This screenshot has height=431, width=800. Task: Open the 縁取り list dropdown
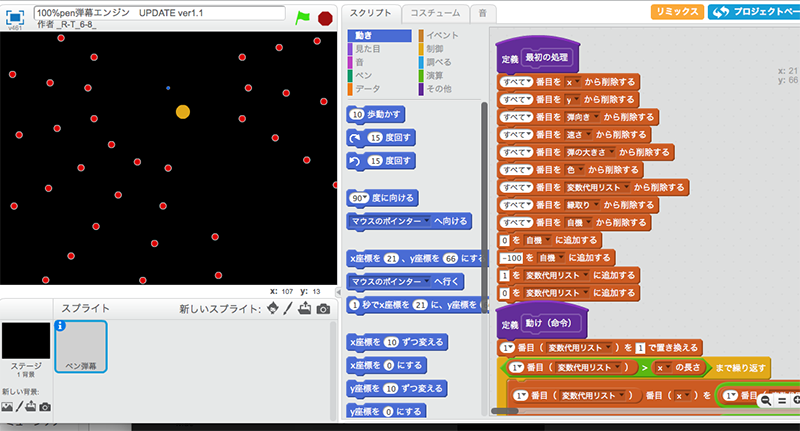[x=582, y=205]
